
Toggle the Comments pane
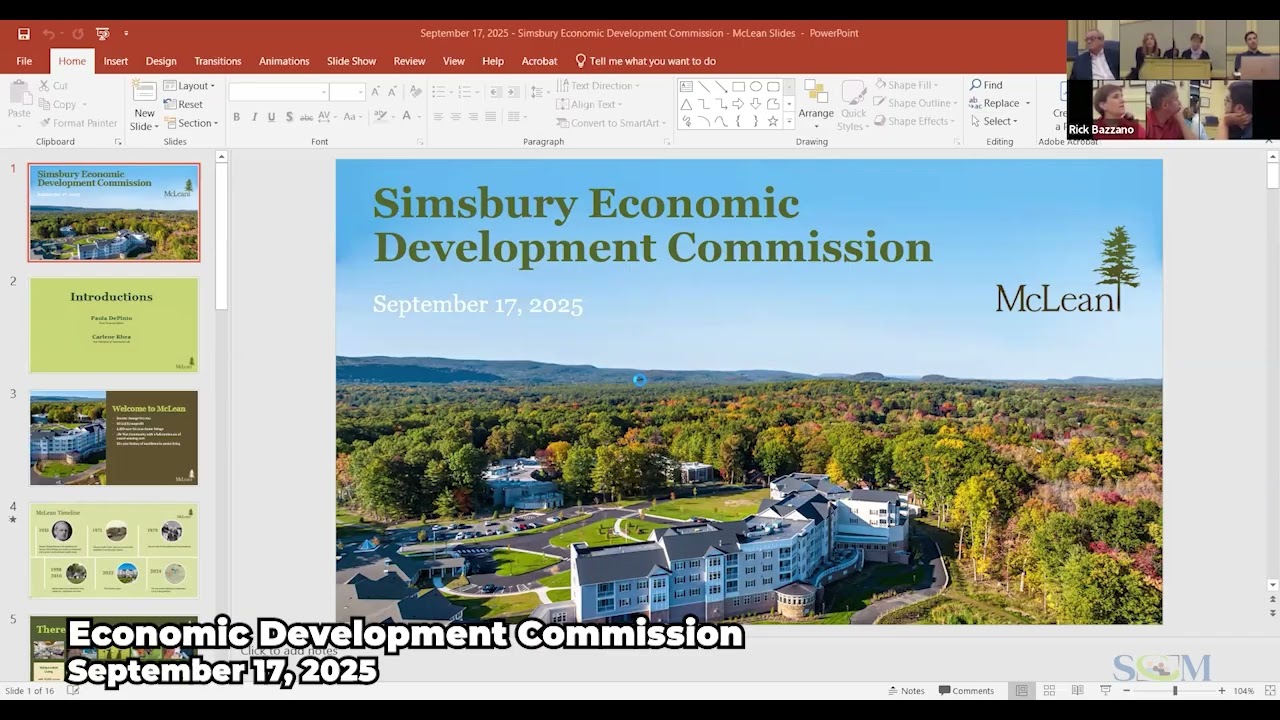click(x=966, y=691)
